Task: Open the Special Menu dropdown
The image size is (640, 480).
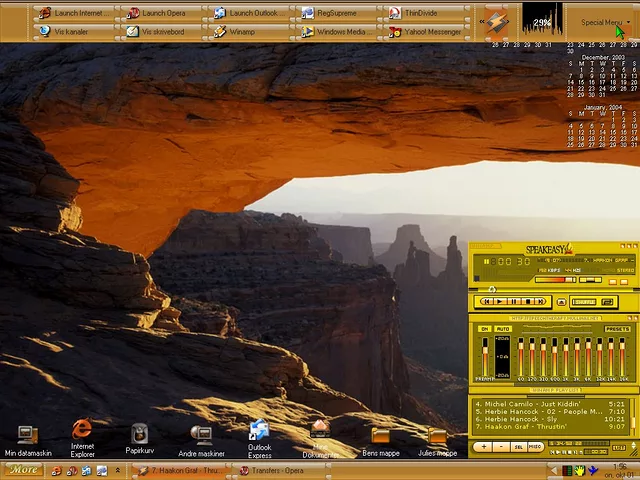Action: point(605,22)
